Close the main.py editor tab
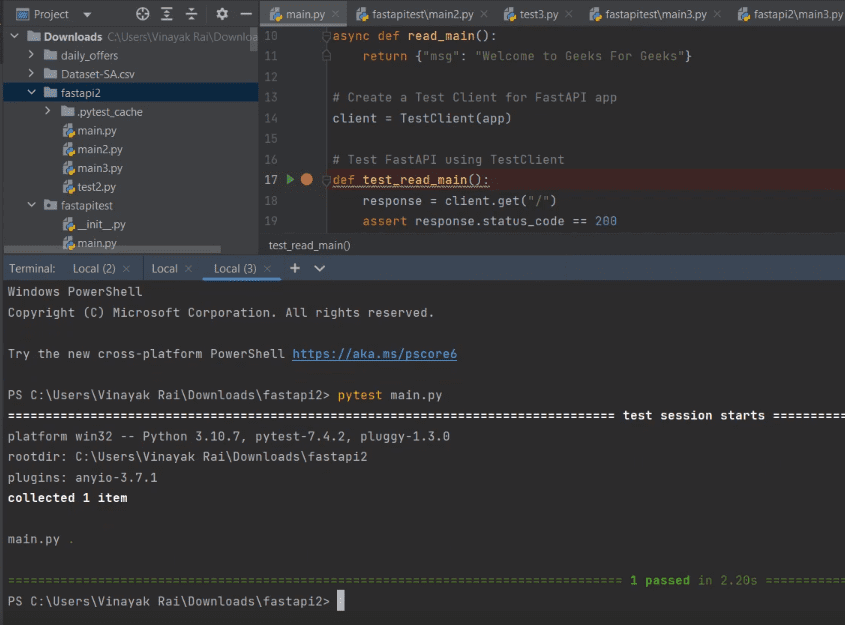The width and height of the screenshot is (845, 625). [337, 15]
